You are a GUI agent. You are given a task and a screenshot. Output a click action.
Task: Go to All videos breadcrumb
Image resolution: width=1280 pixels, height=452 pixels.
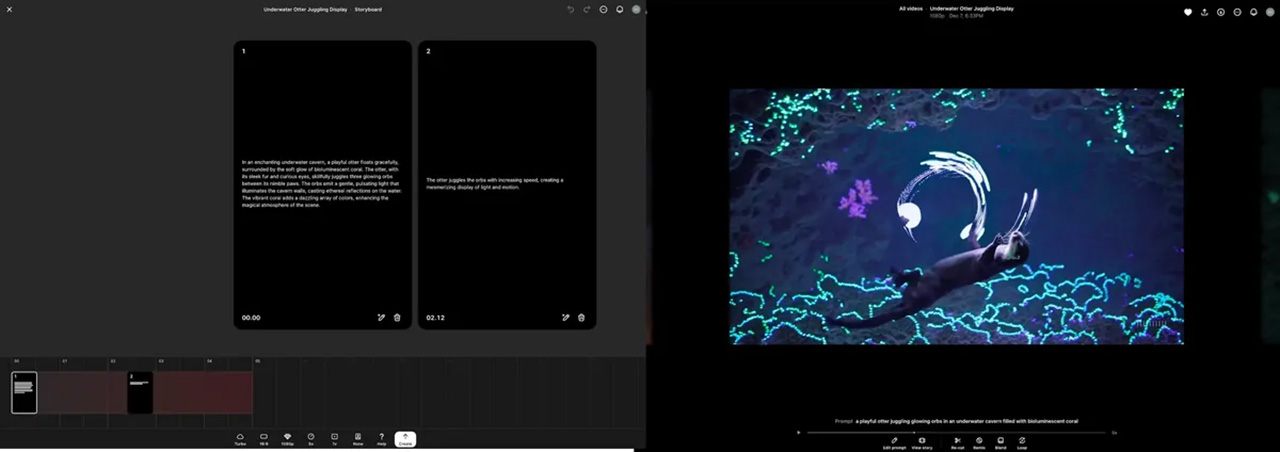pyautogui.click(x=910, y=9)
